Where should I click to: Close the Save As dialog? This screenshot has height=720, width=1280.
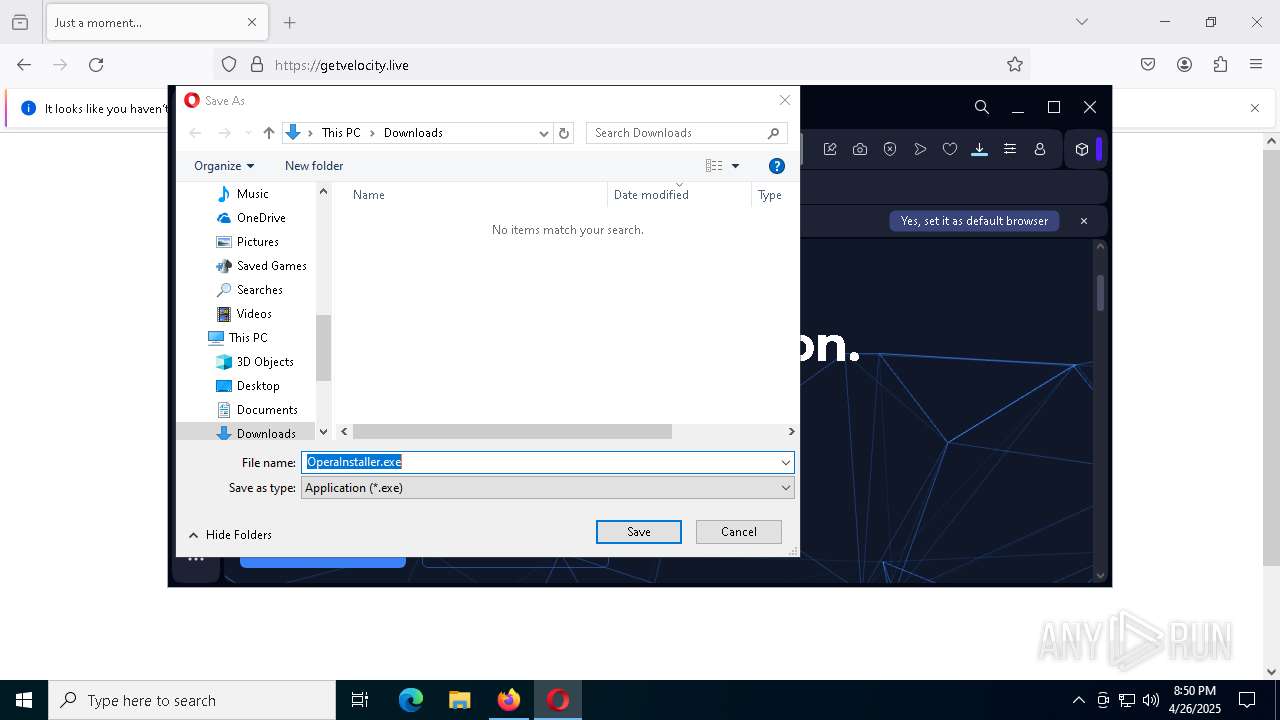click(785, 100)
